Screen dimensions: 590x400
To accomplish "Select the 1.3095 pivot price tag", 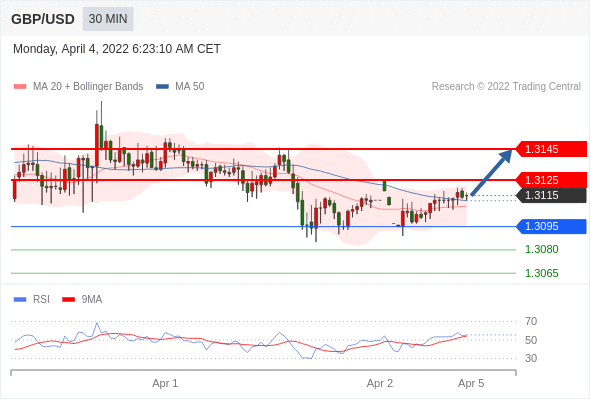I will pos(551,226).
